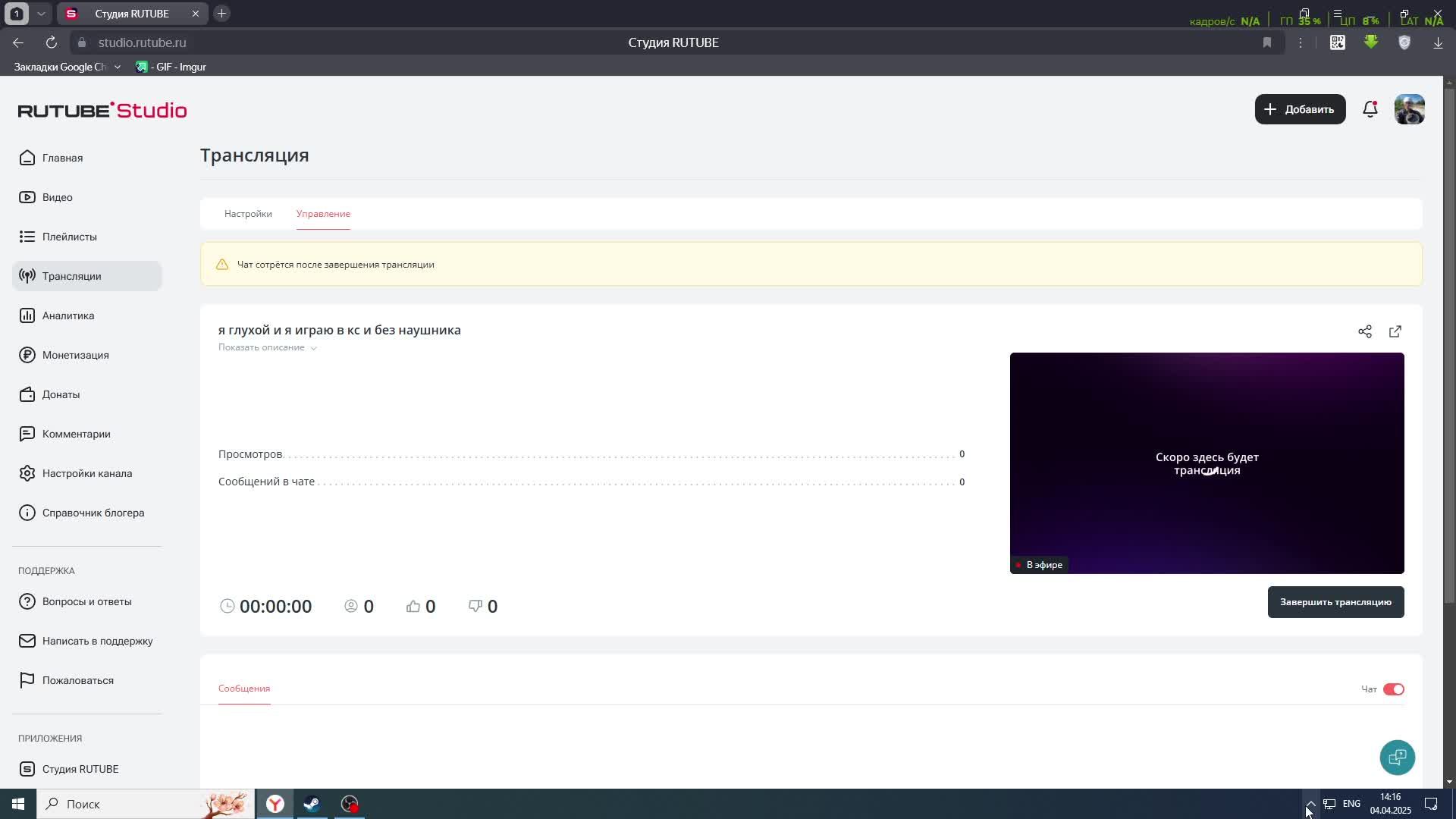Click the В эфире live badge
Screen dimensions: 1456x819
point(1040,565)
